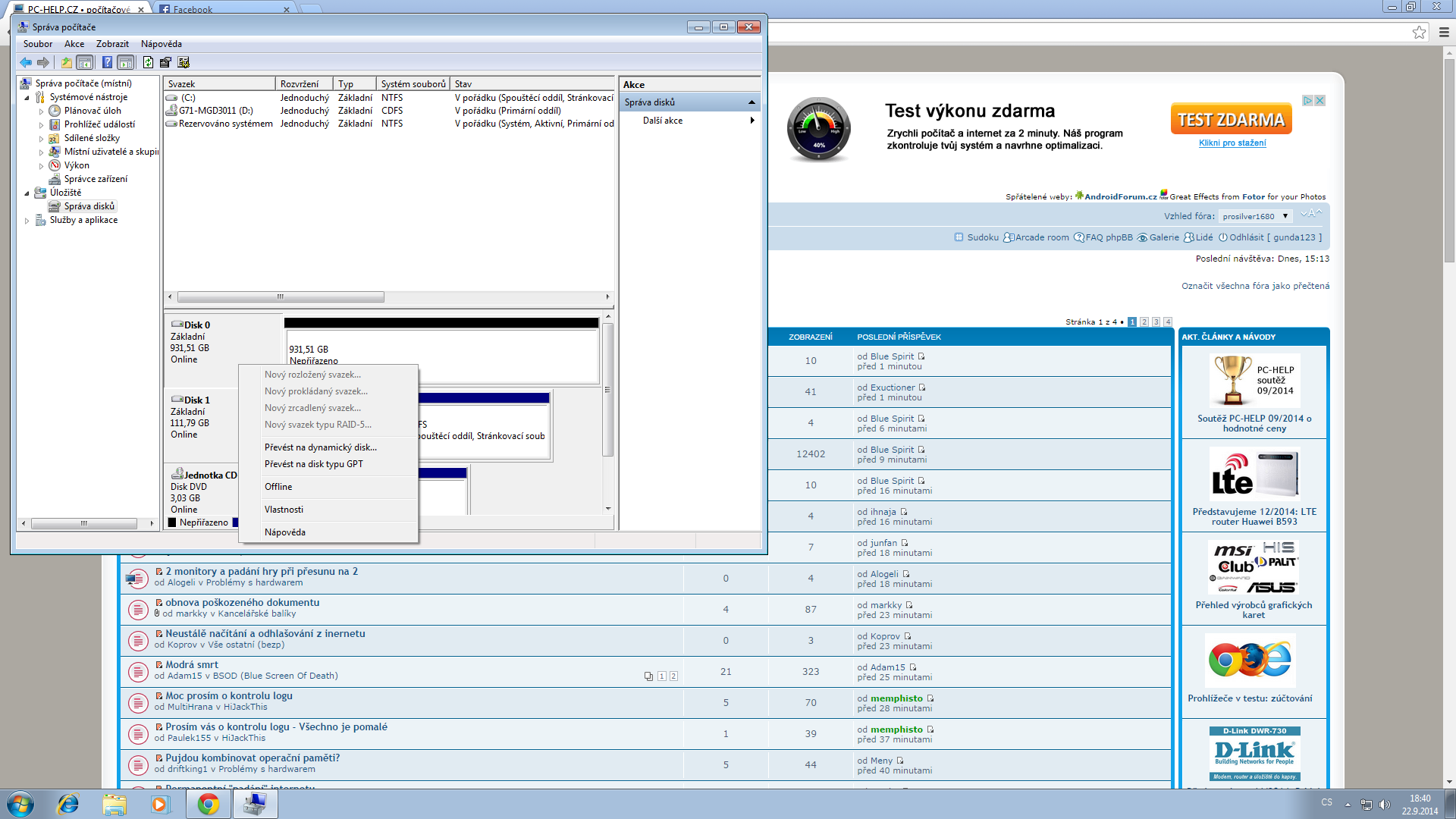Open Windows Media Player from taskbar

pyautogui.click(x=160, y=804)
